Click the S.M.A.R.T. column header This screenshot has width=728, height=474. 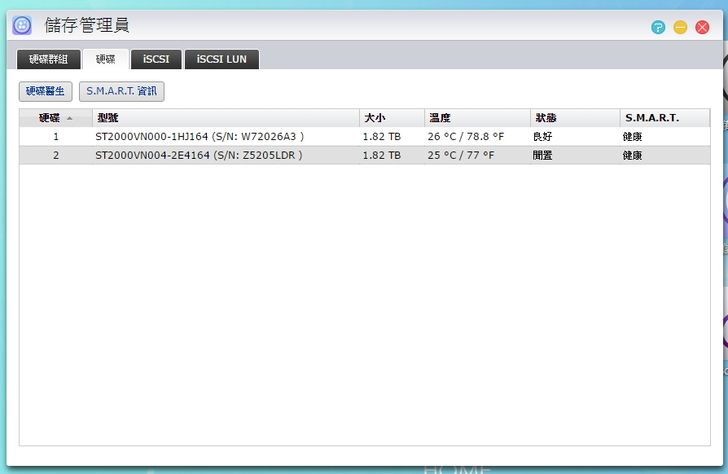click(x=665, y=118)
